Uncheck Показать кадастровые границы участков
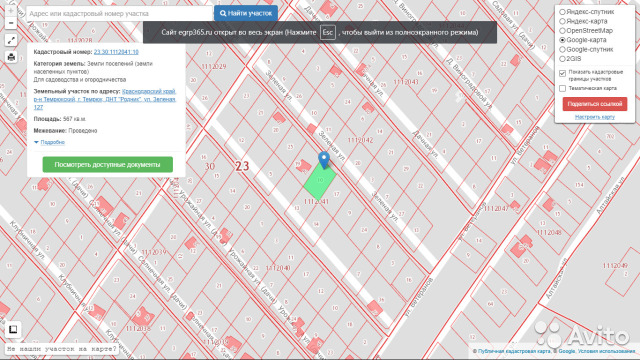The height and width of the screenshot is (360, 640). point(562,73)
